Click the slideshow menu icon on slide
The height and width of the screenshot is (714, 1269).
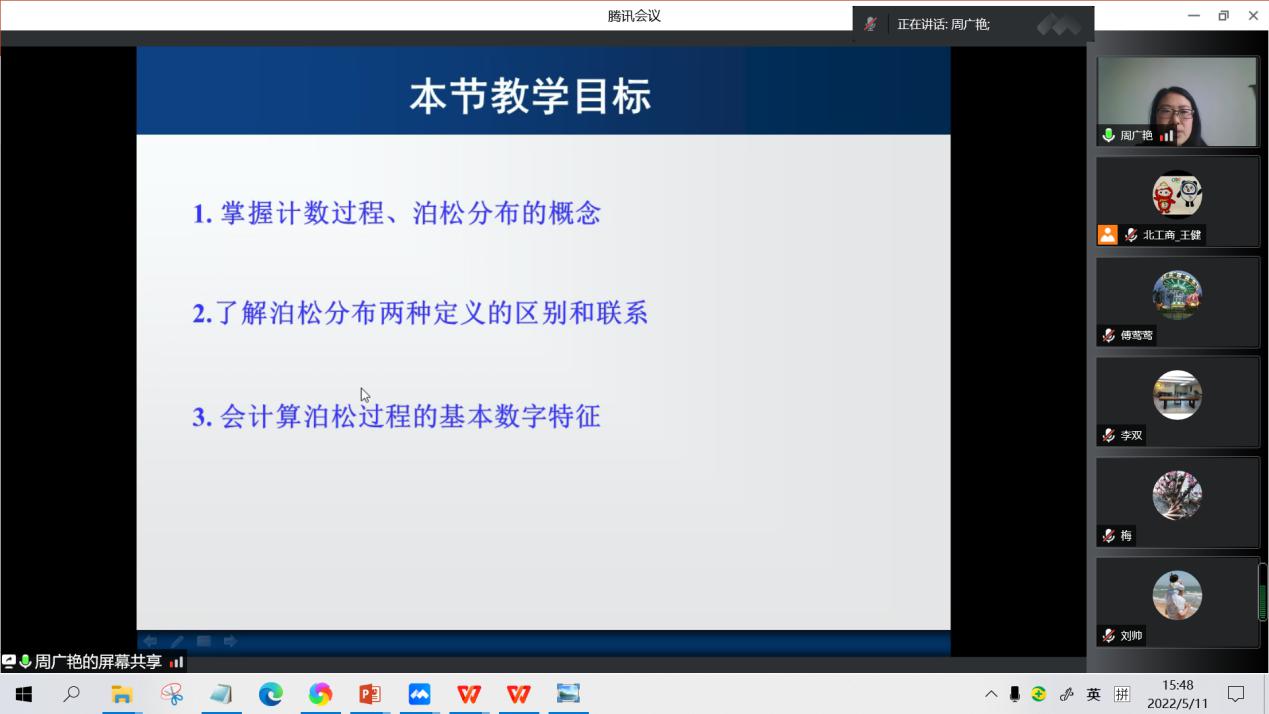coord(204,641)
